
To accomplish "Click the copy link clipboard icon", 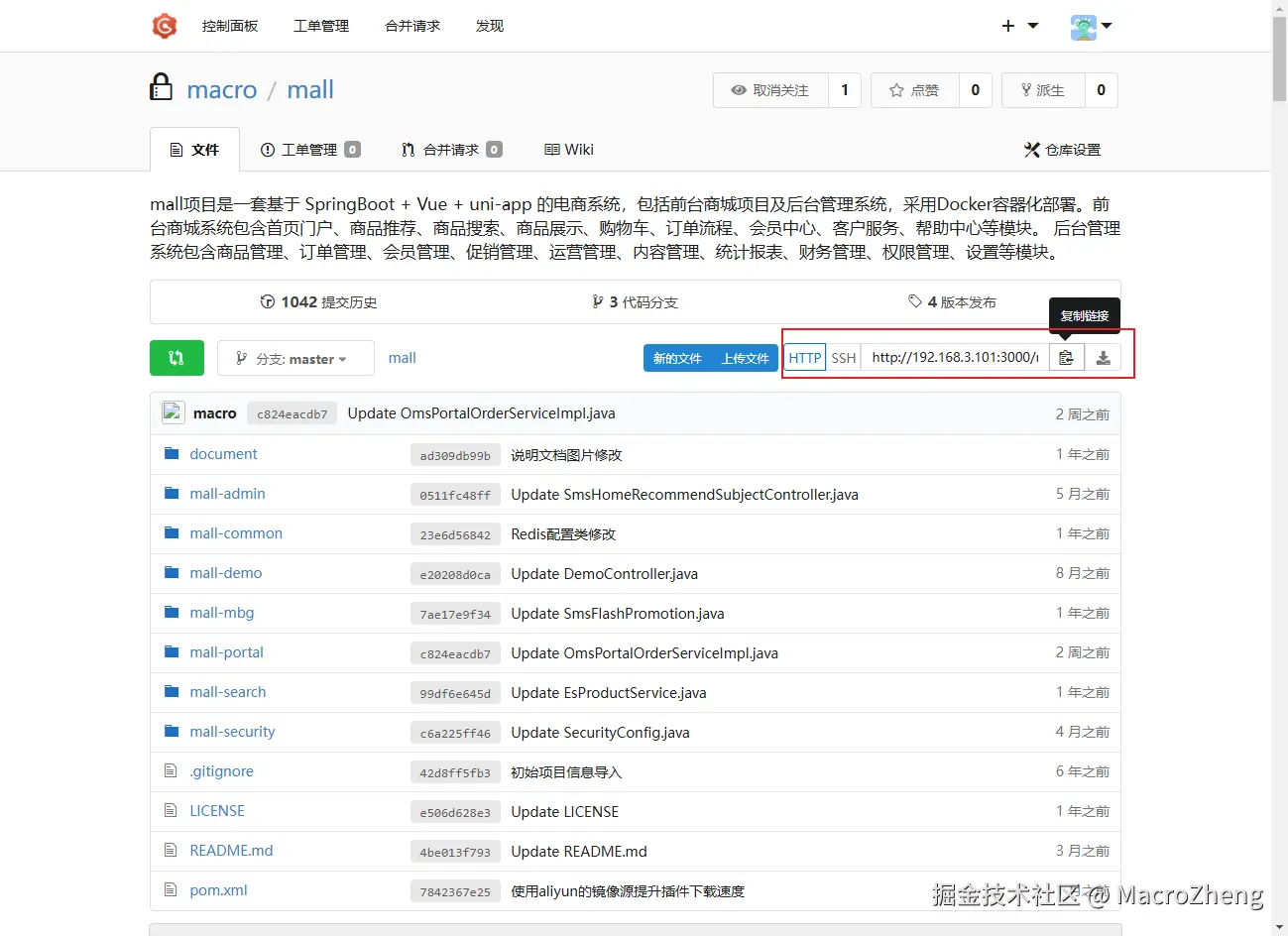I will point(1066,358).
